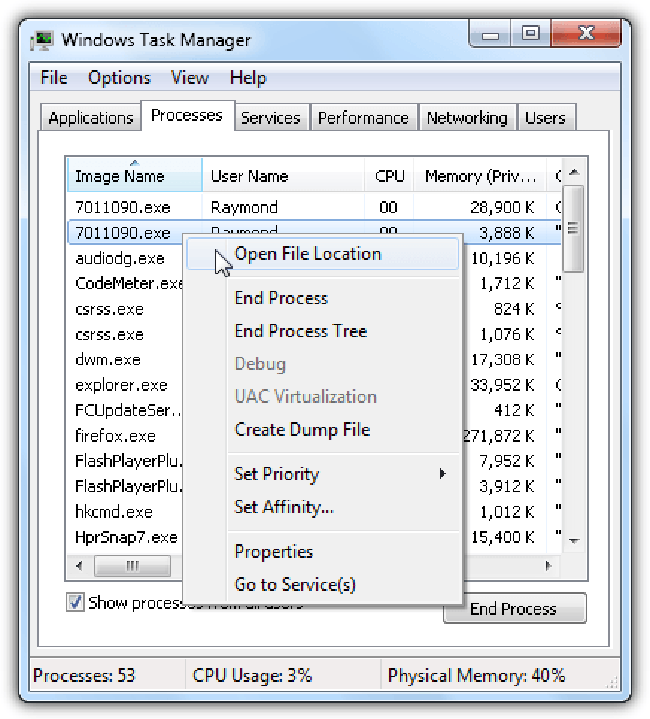Switch to the Applications tab
650x719 pixels.
91,118
